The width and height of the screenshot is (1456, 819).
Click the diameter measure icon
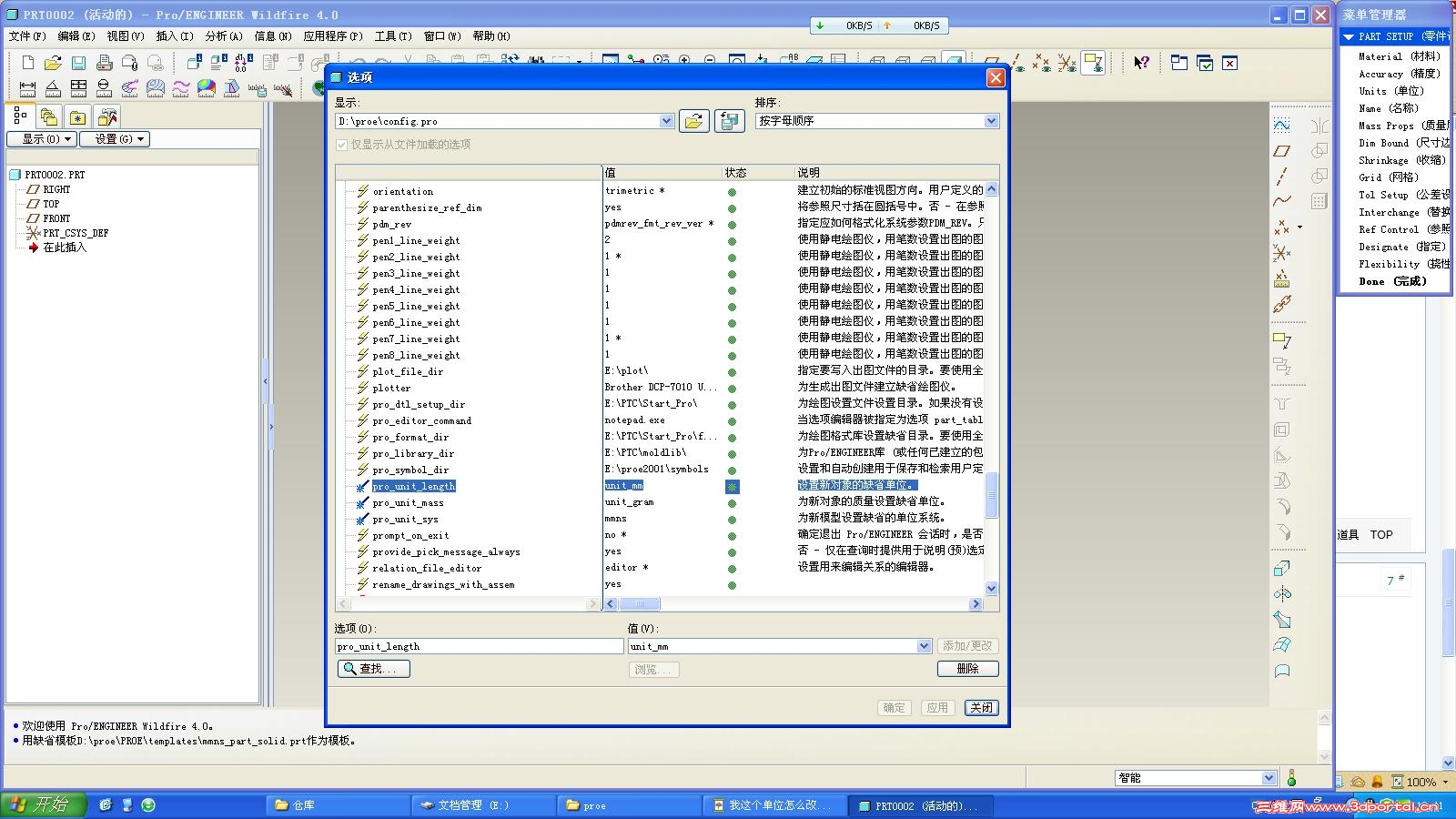pyautogui.click(x=104, y=88)
